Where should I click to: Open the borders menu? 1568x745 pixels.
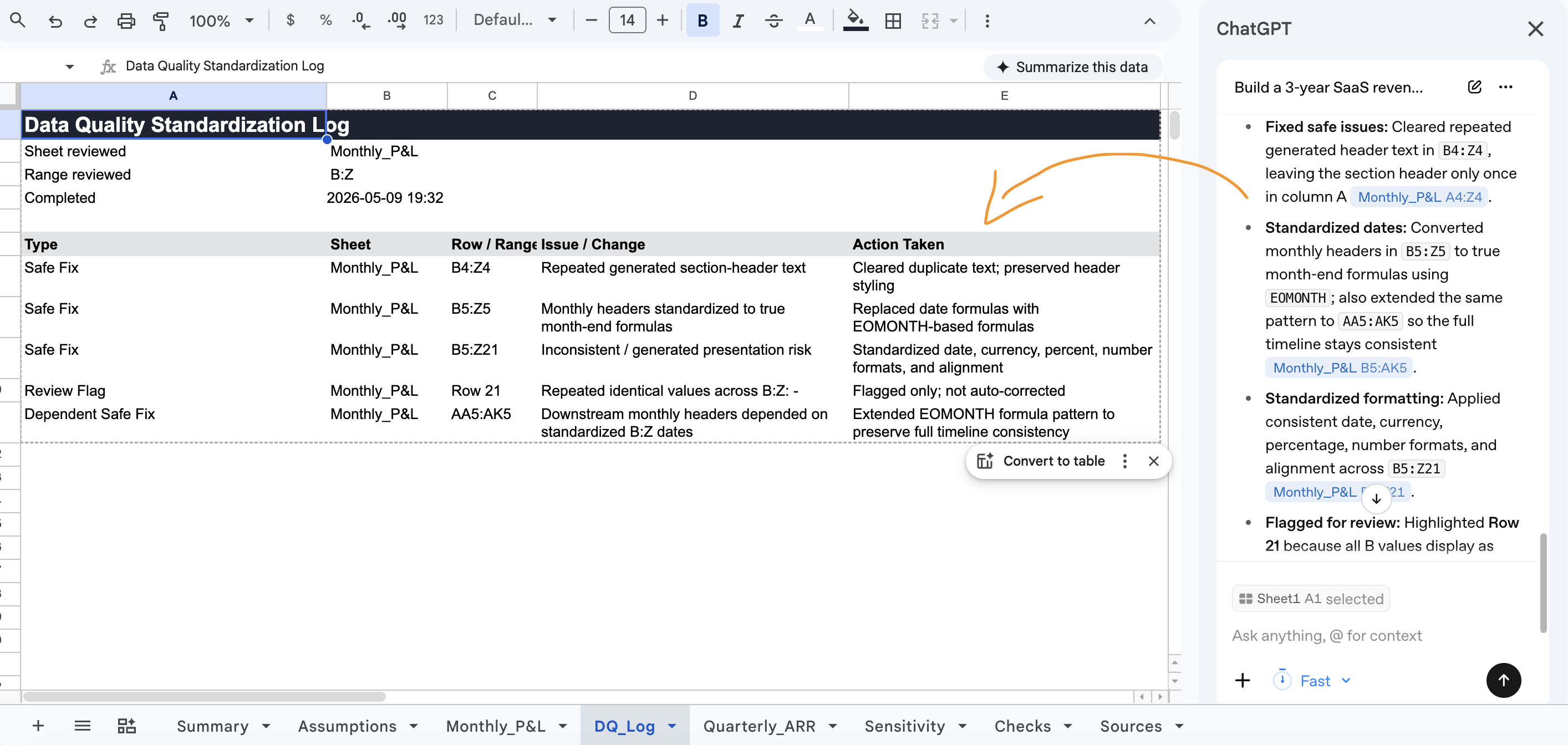(x=893, y=21)
